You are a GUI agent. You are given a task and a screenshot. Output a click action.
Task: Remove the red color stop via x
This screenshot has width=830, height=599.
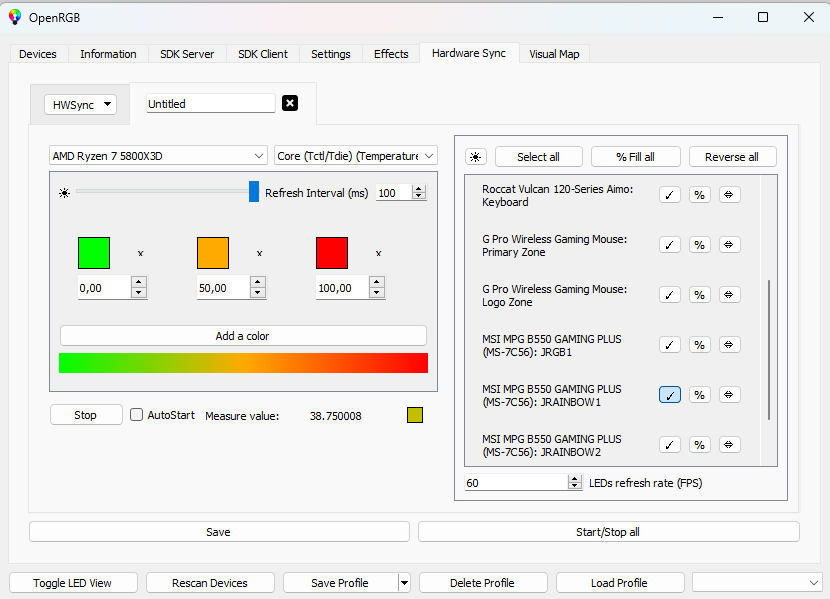tap(378, 253)
